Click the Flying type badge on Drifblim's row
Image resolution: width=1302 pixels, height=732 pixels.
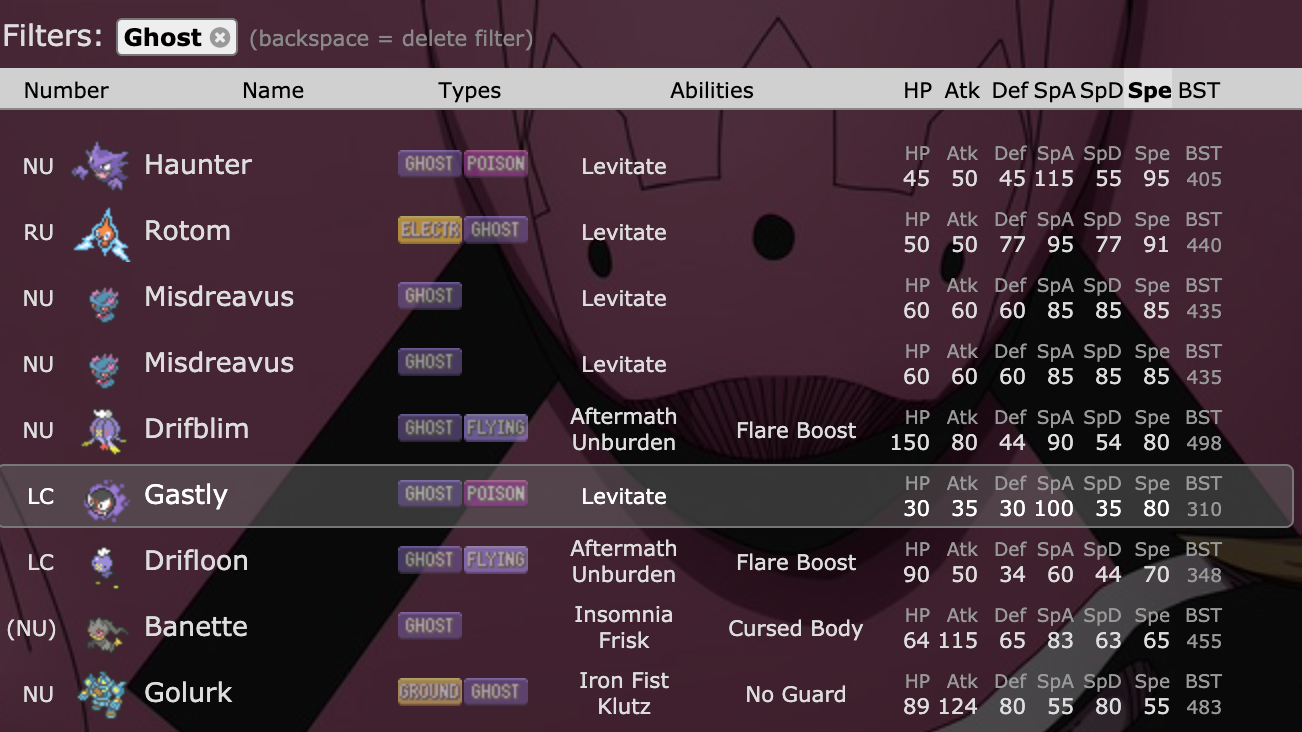point(495,428)
